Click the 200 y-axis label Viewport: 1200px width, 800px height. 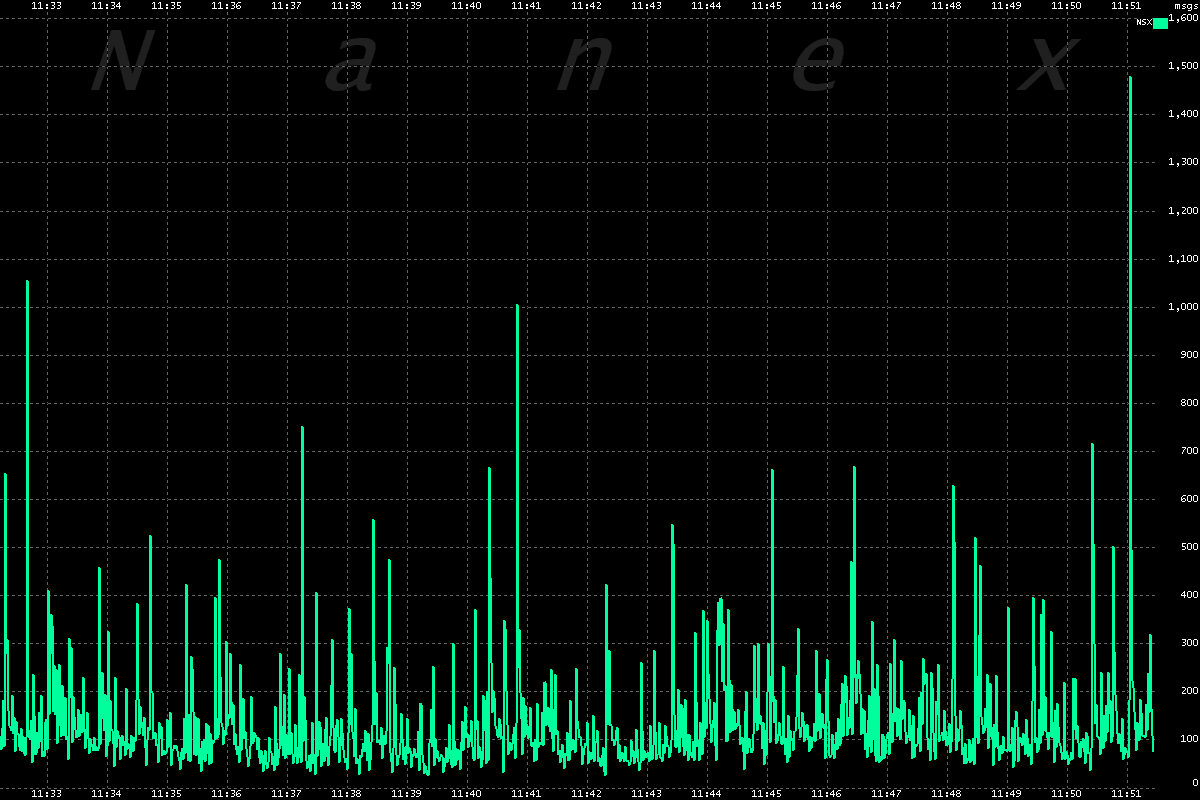pos(1190,691)
